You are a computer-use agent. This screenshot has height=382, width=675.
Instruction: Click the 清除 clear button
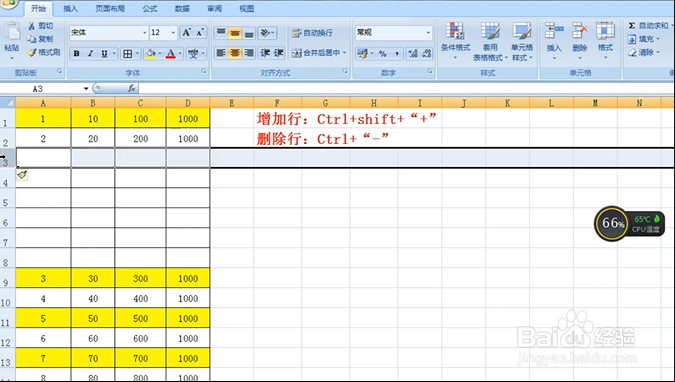[643, 53]
